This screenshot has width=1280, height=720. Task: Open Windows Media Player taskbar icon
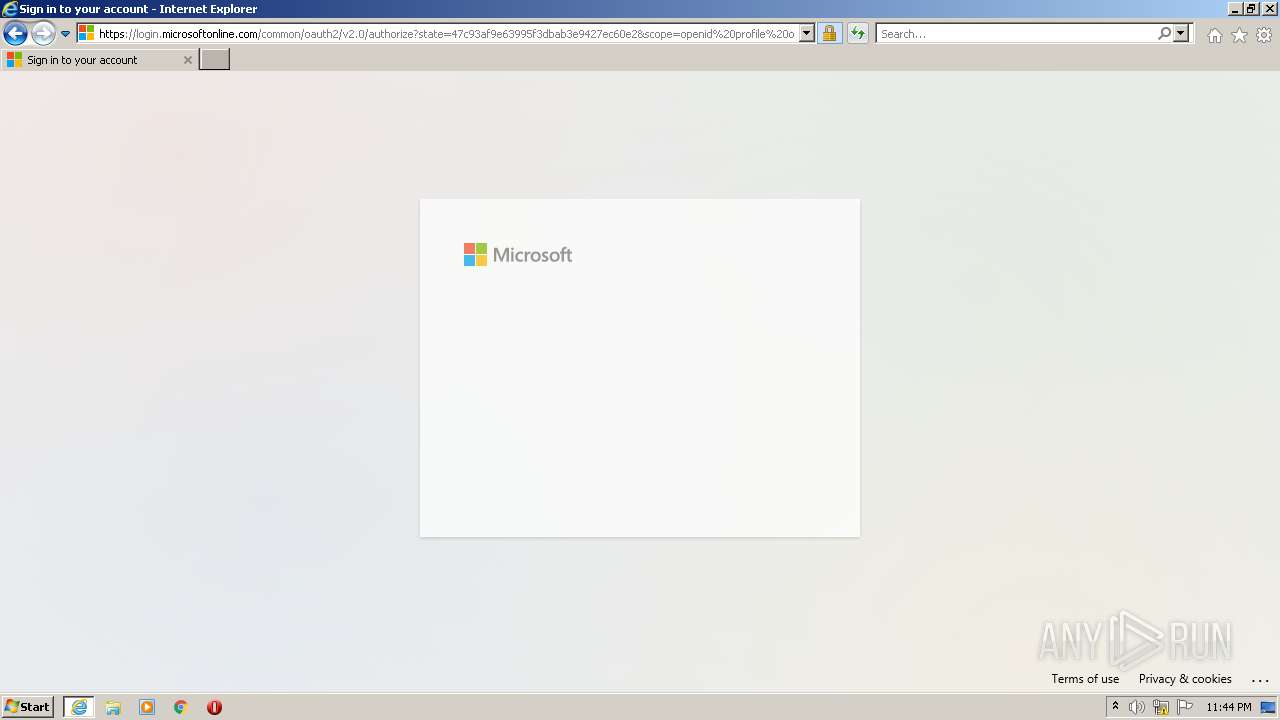147,707
